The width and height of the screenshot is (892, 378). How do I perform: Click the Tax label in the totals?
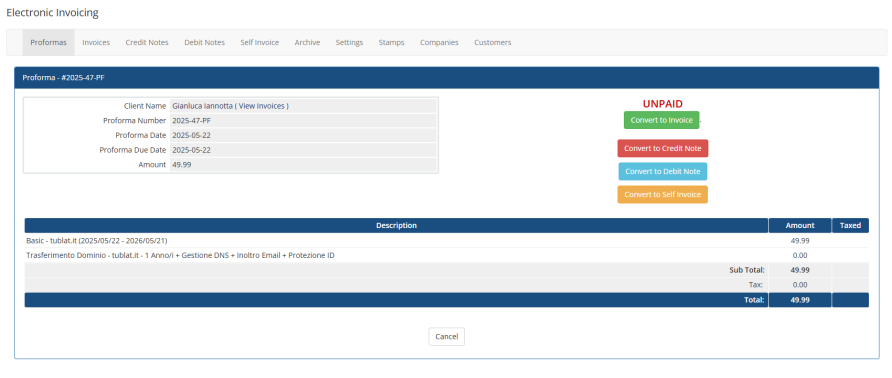pyautogui.click(x=757, y=285)
